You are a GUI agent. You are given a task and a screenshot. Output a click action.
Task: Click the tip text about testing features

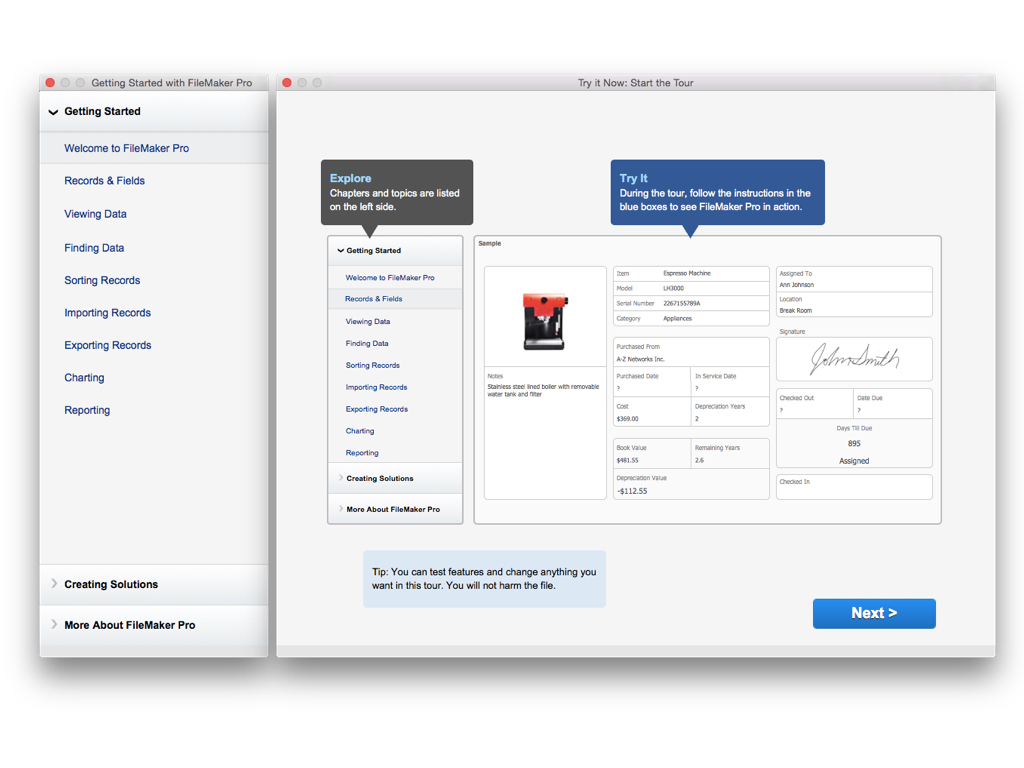484,579
